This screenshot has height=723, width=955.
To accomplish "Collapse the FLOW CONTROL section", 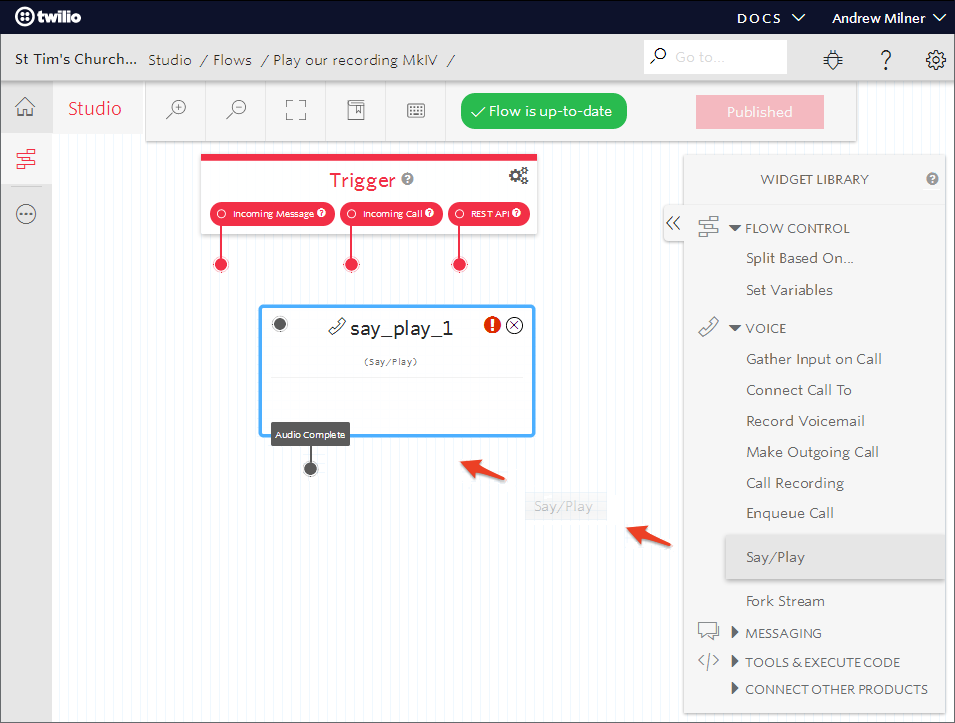I will (735, 228).
